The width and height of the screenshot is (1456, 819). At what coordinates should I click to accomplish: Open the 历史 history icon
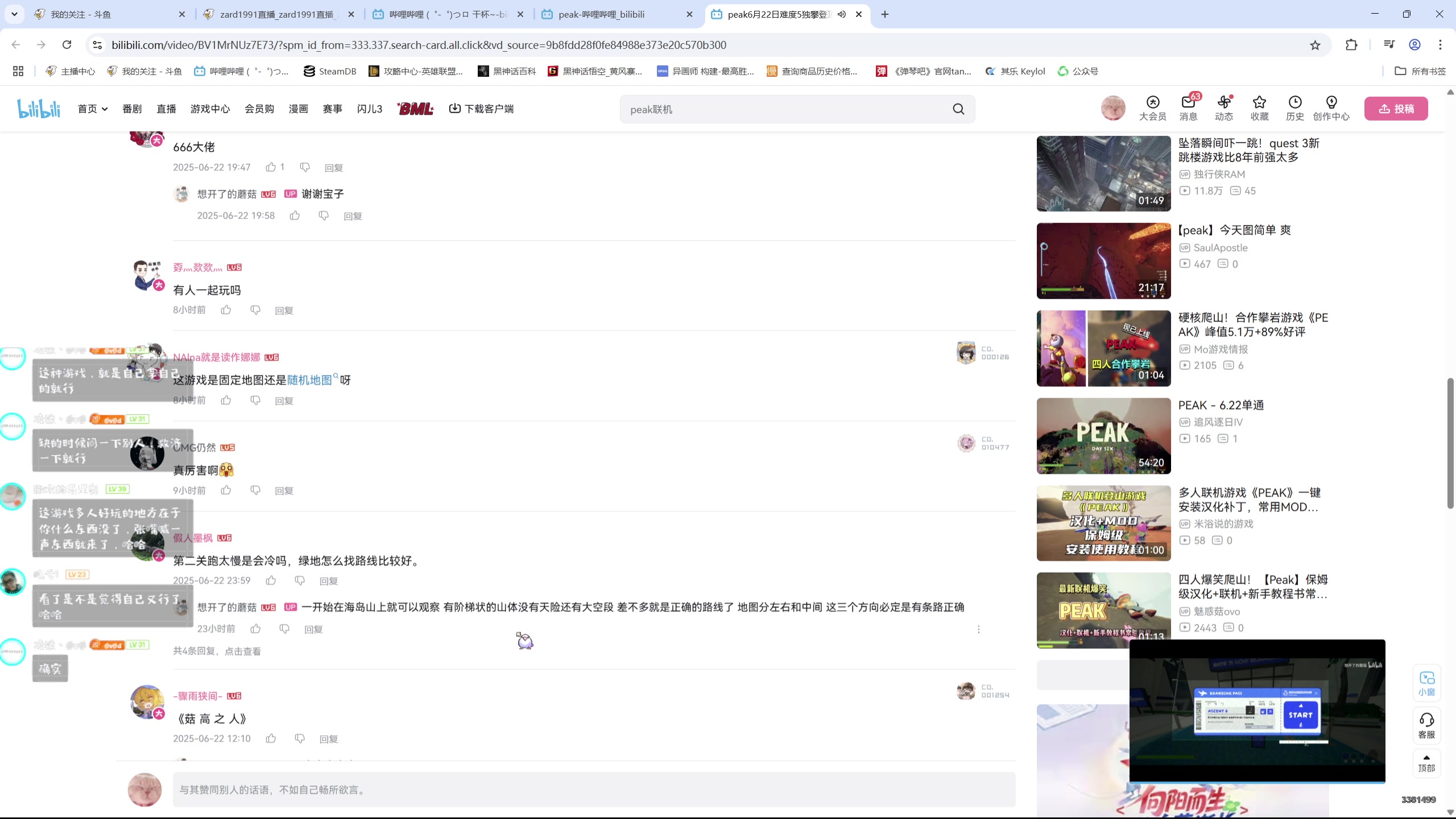(x=1294, y=108)
